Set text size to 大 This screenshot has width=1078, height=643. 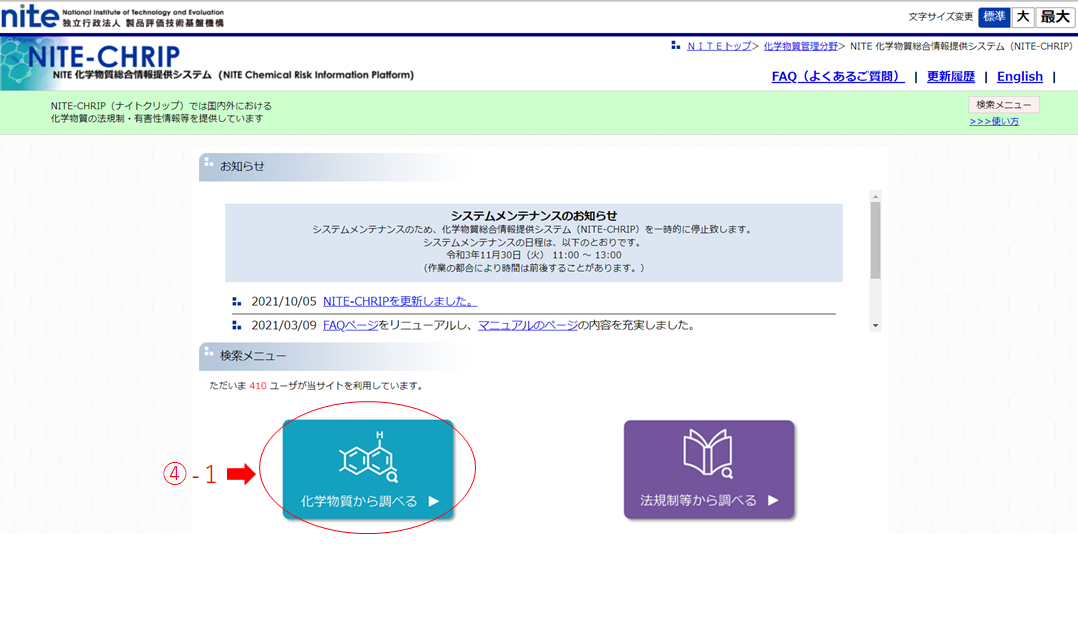coord(1023,17)
